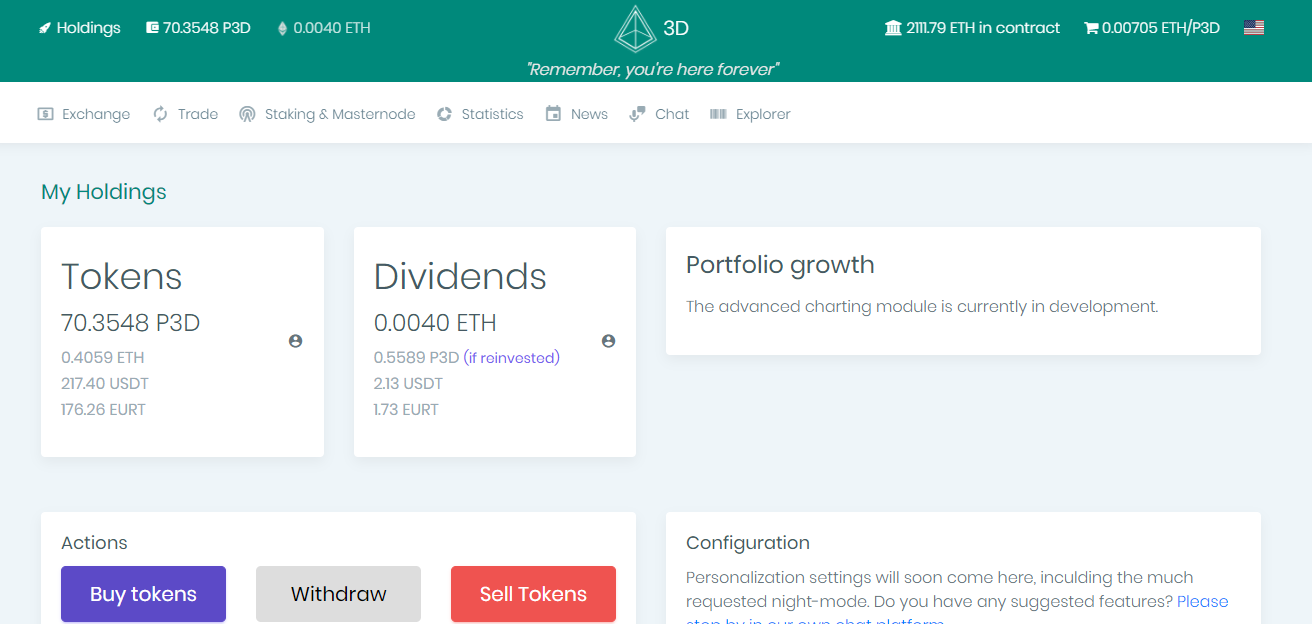Open language selector US flag
The width and height of the screenshot is (1312, 624).
pos(1254,28)
